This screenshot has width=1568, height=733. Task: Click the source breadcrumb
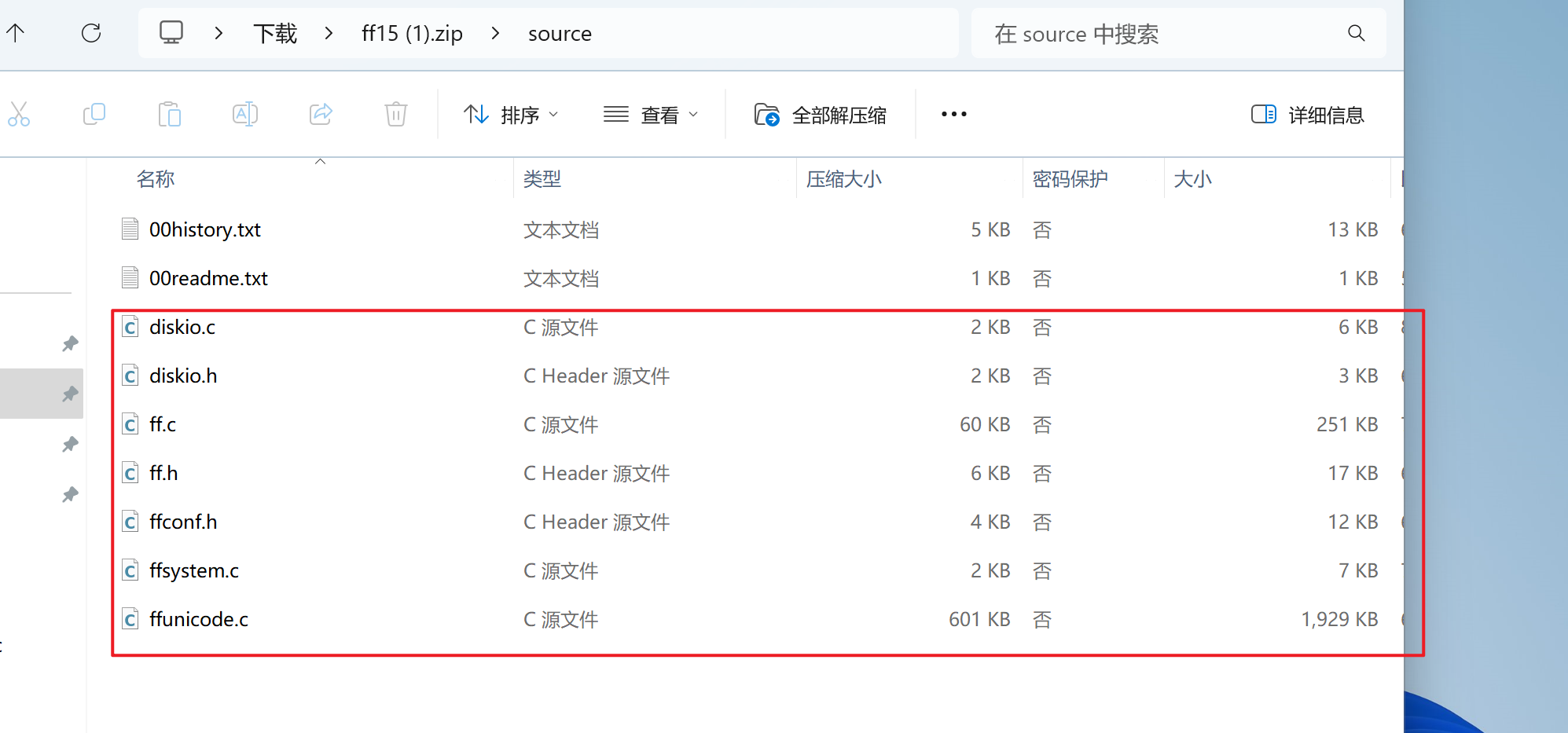coord(560,34)
